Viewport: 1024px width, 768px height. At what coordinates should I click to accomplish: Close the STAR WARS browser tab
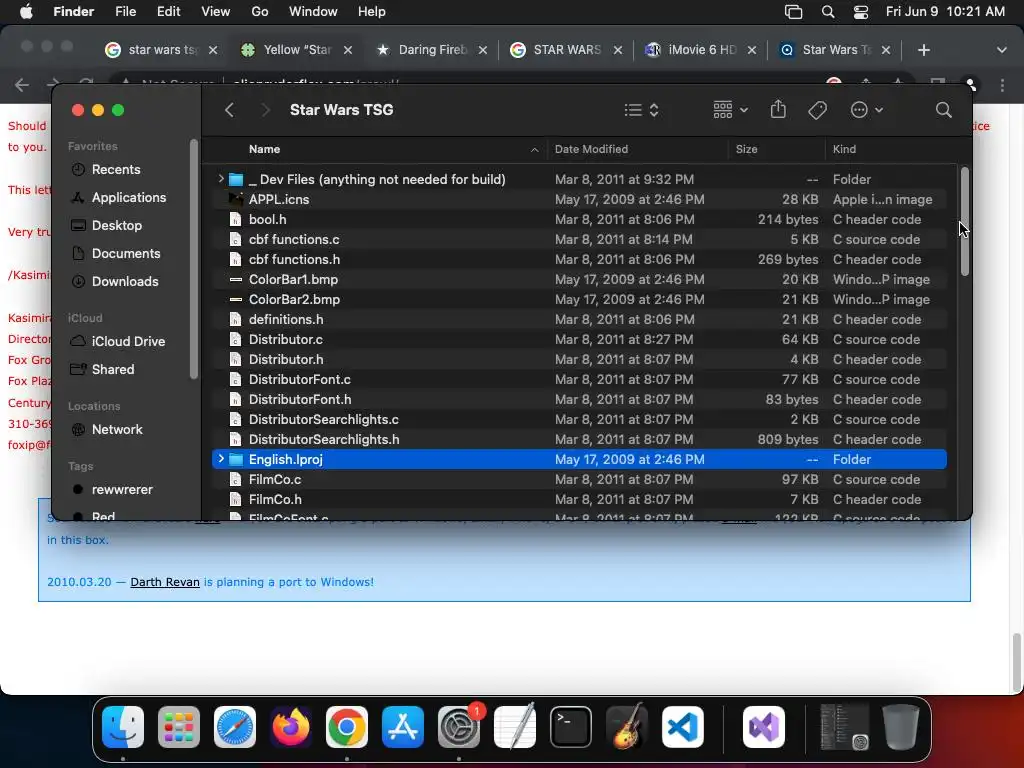[x=618, y=50]
